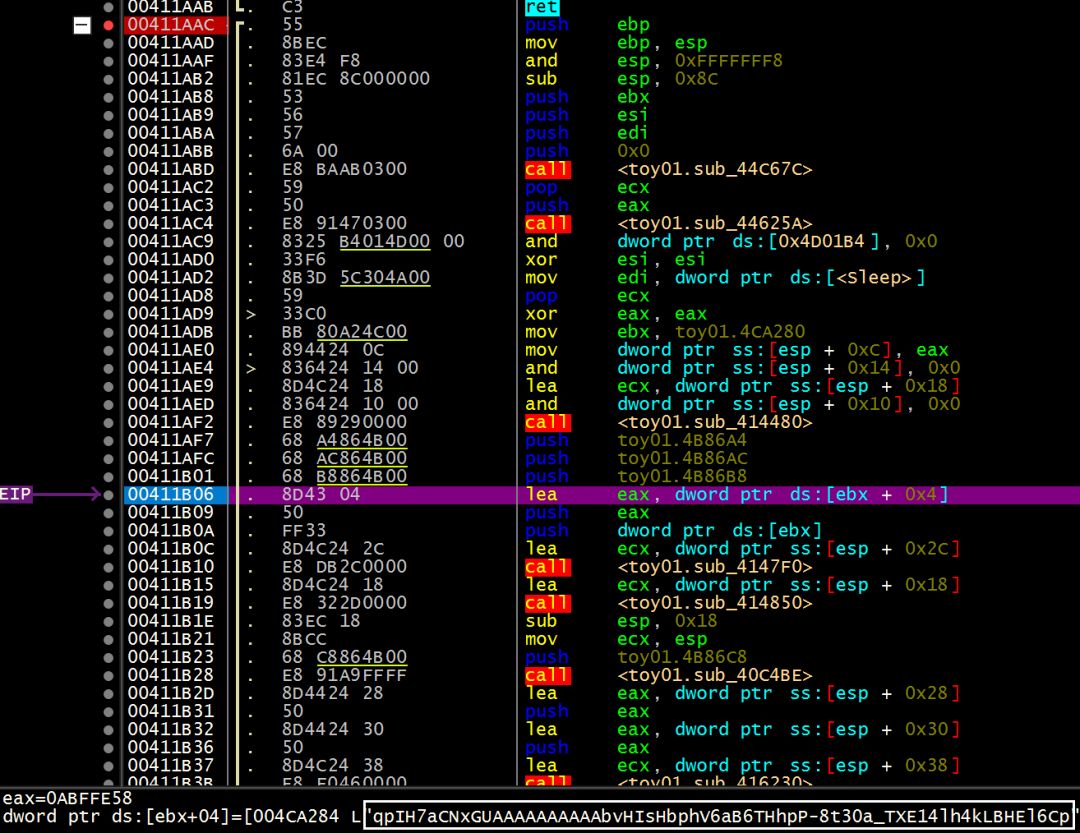
Task: Click the <Sleep> import operand
Action: 875,278
